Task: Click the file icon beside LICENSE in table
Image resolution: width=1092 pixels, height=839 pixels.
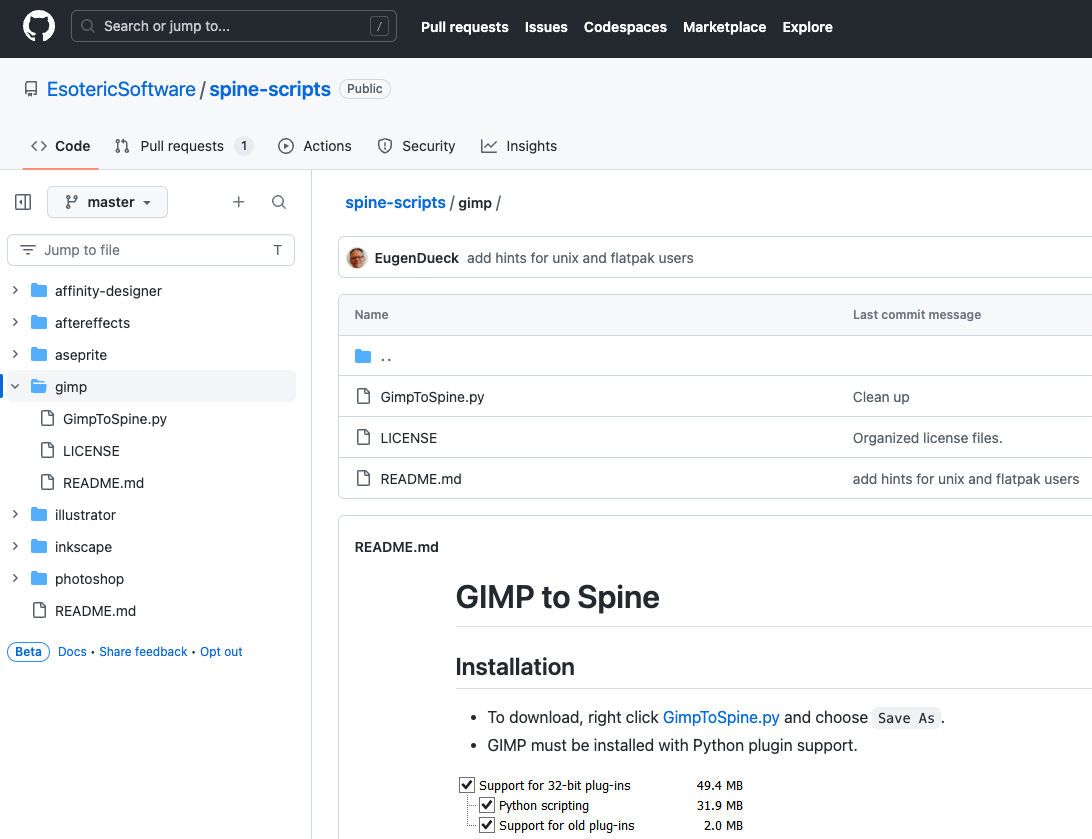Action: (x=363, y=437)
